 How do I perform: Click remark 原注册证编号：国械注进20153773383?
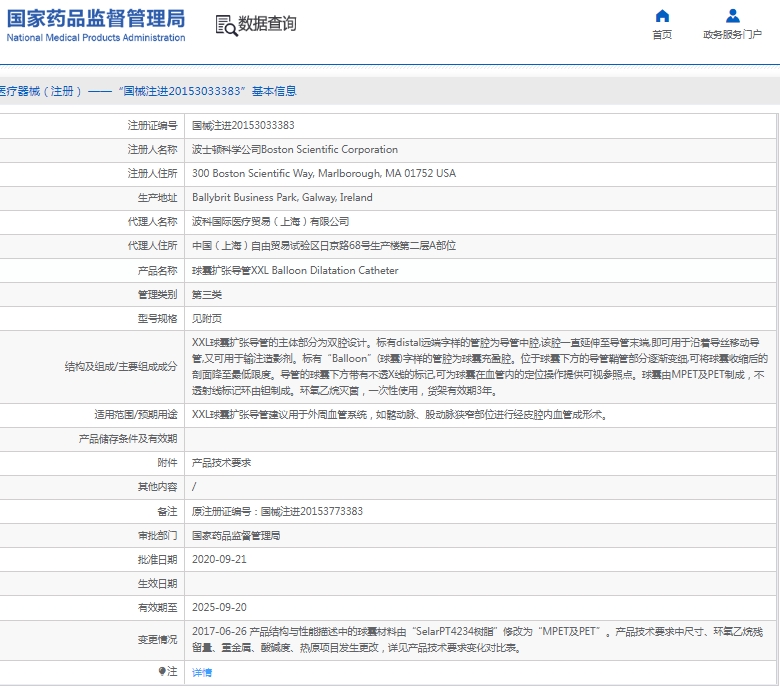tap(278, 511)
